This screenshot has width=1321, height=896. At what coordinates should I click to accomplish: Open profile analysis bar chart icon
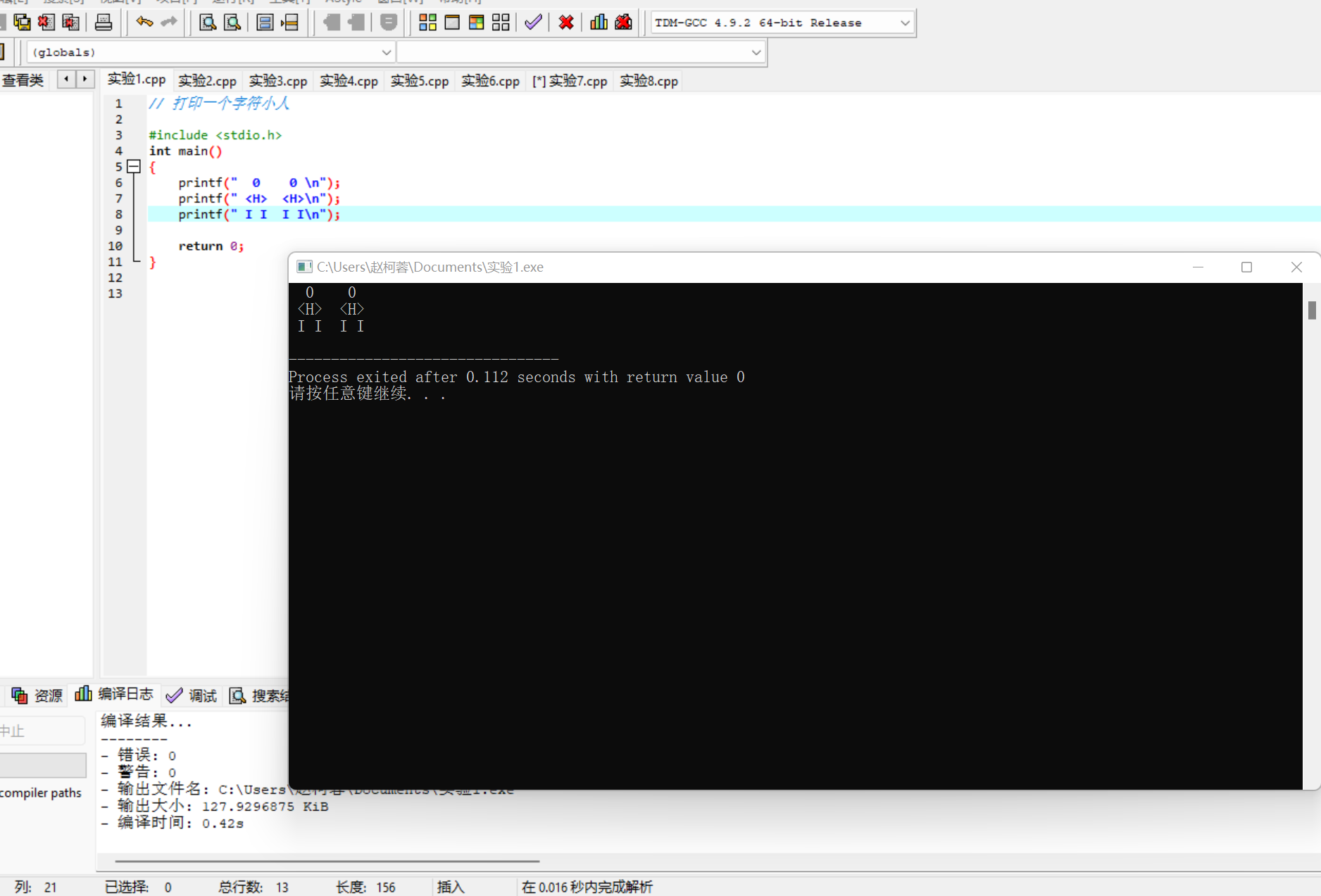click(599, 23)
